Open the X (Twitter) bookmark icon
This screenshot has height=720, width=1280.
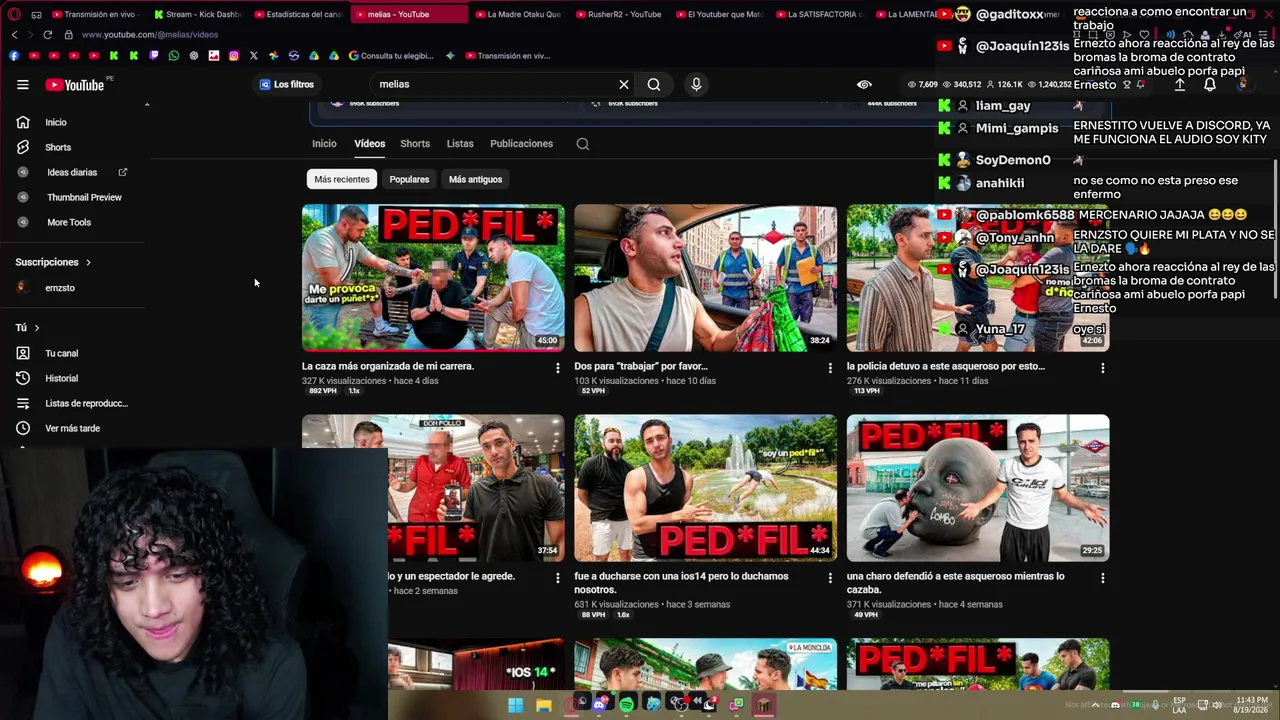[x=254, y=56]
